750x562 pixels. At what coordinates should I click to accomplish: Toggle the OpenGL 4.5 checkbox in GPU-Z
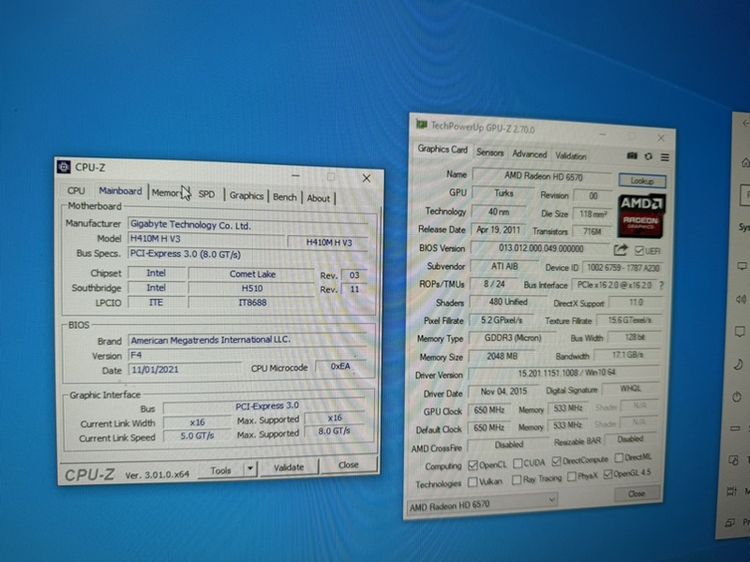click(x=608, y=474)
